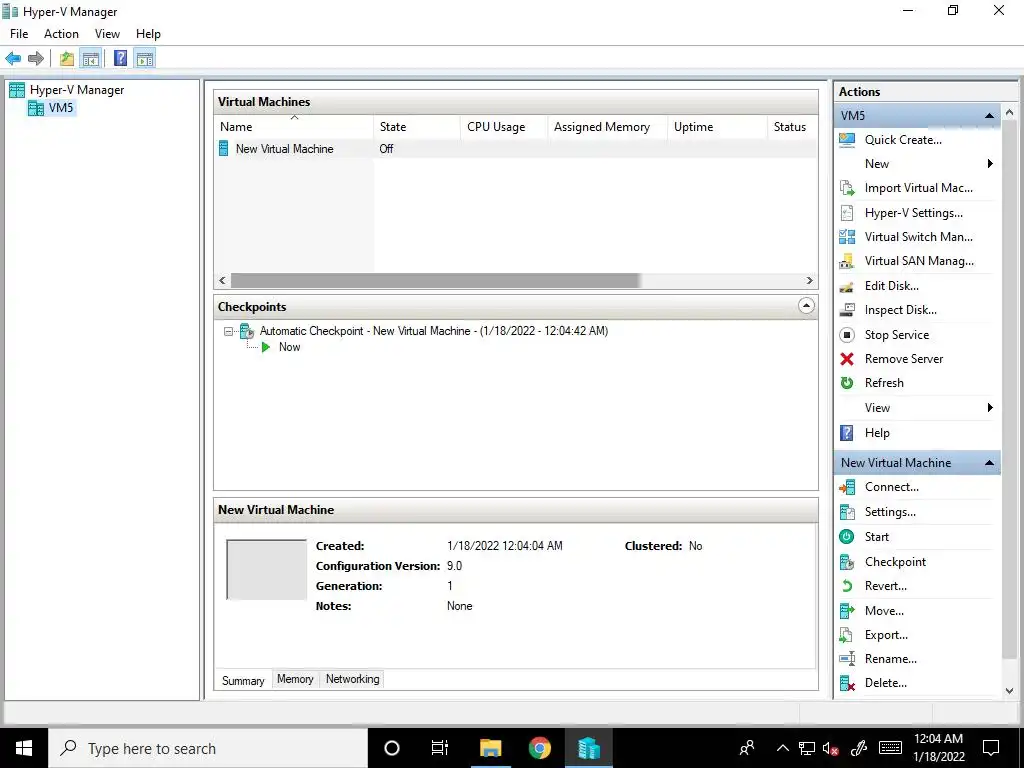Image resolution: width=1024 pixels, height=768 pixels.
Task: Click the Back arrow toolbar icon
Action: point(13,59)
